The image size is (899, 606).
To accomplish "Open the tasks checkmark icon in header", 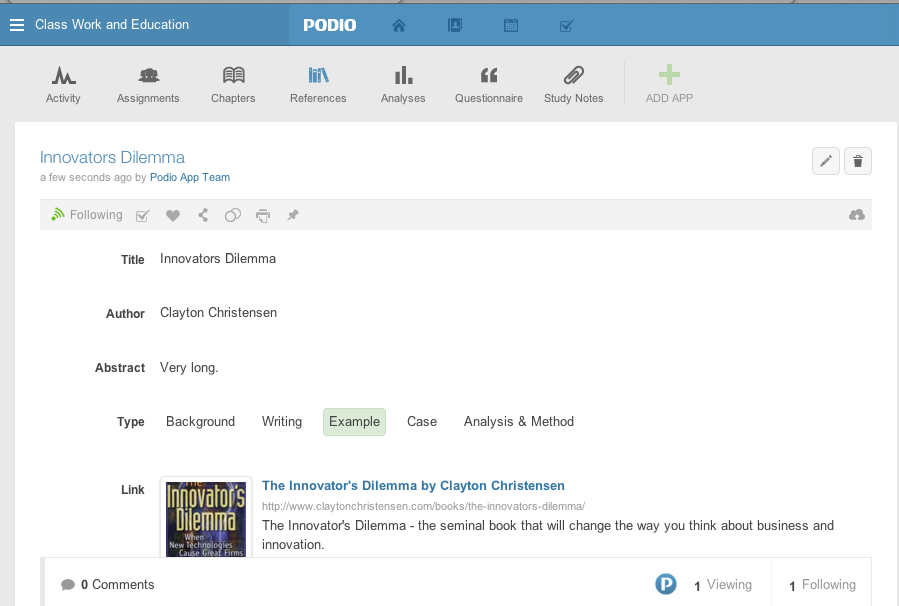I will pos(566,25).
